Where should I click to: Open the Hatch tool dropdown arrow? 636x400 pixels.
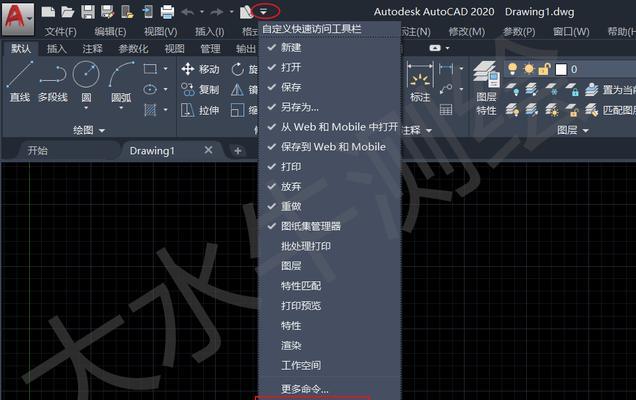[x=165, y=110]
